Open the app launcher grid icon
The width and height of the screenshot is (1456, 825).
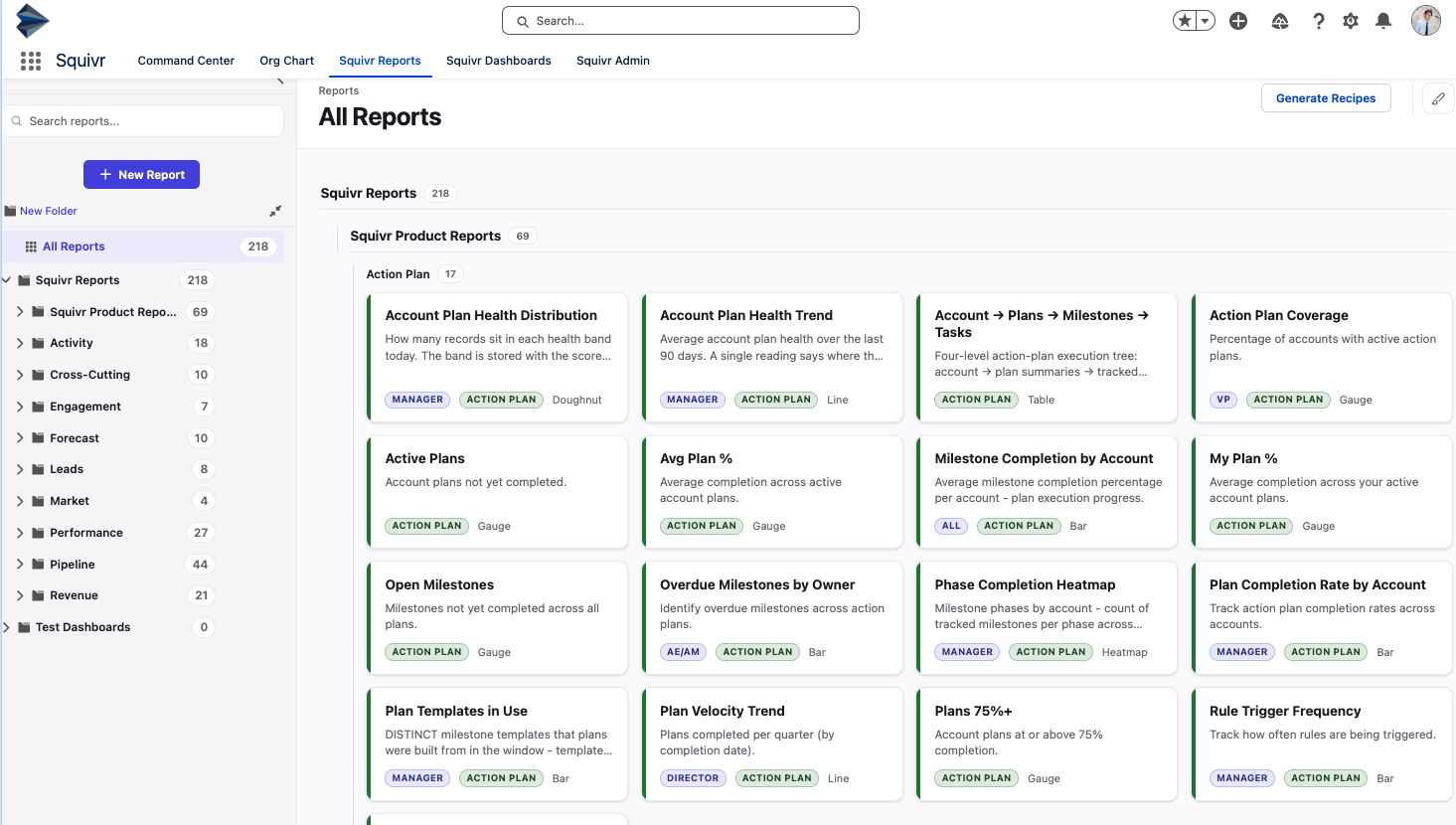(x=31, y=61)
